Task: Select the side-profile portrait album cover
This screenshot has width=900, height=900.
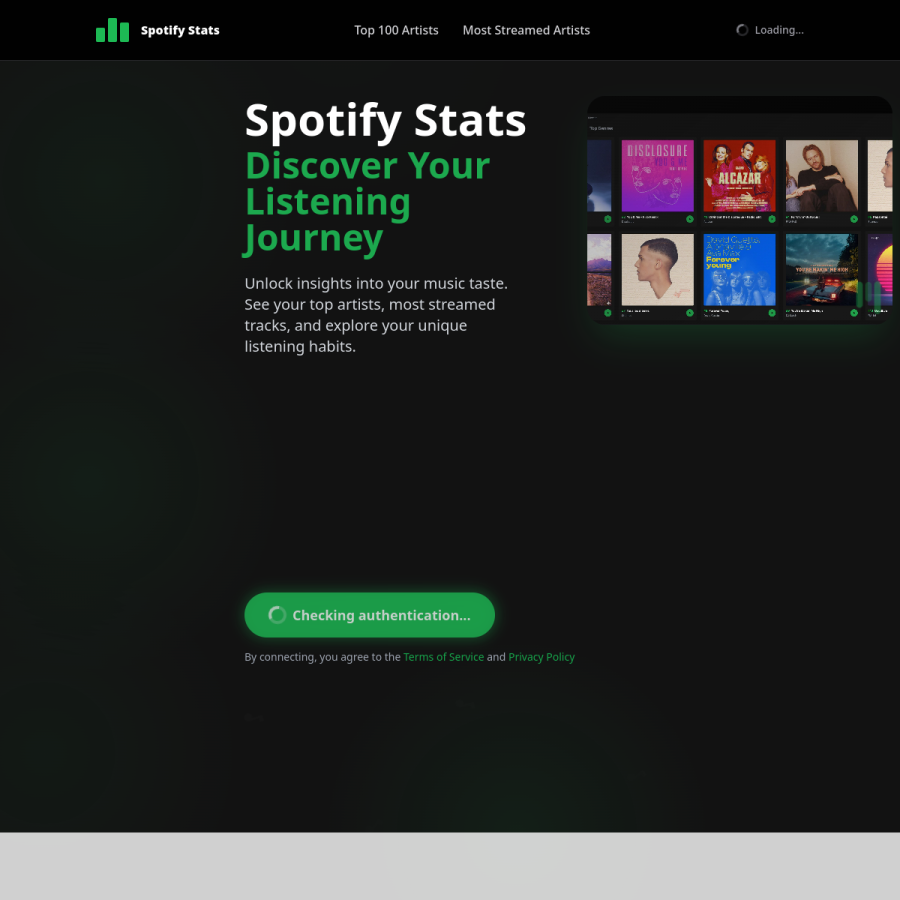Action: point(657,269)
